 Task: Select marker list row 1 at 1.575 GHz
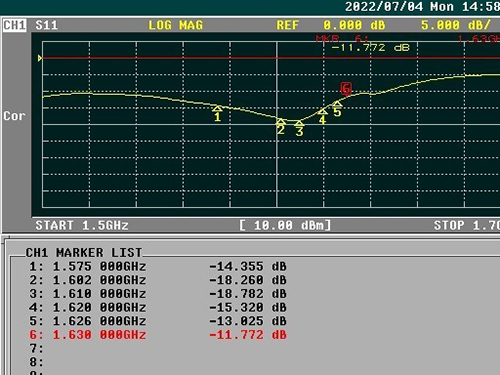pyautogui.click(x=158, y=266)
